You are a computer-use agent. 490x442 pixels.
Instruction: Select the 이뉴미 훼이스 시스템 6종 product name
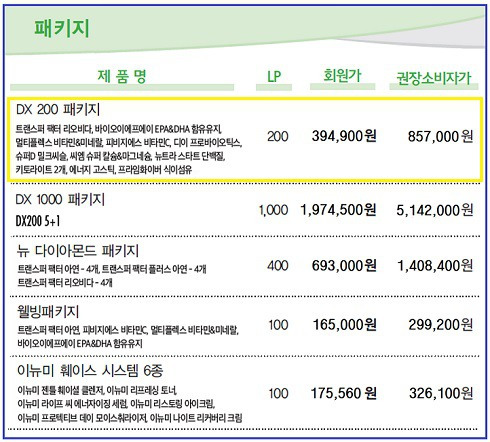90,371
